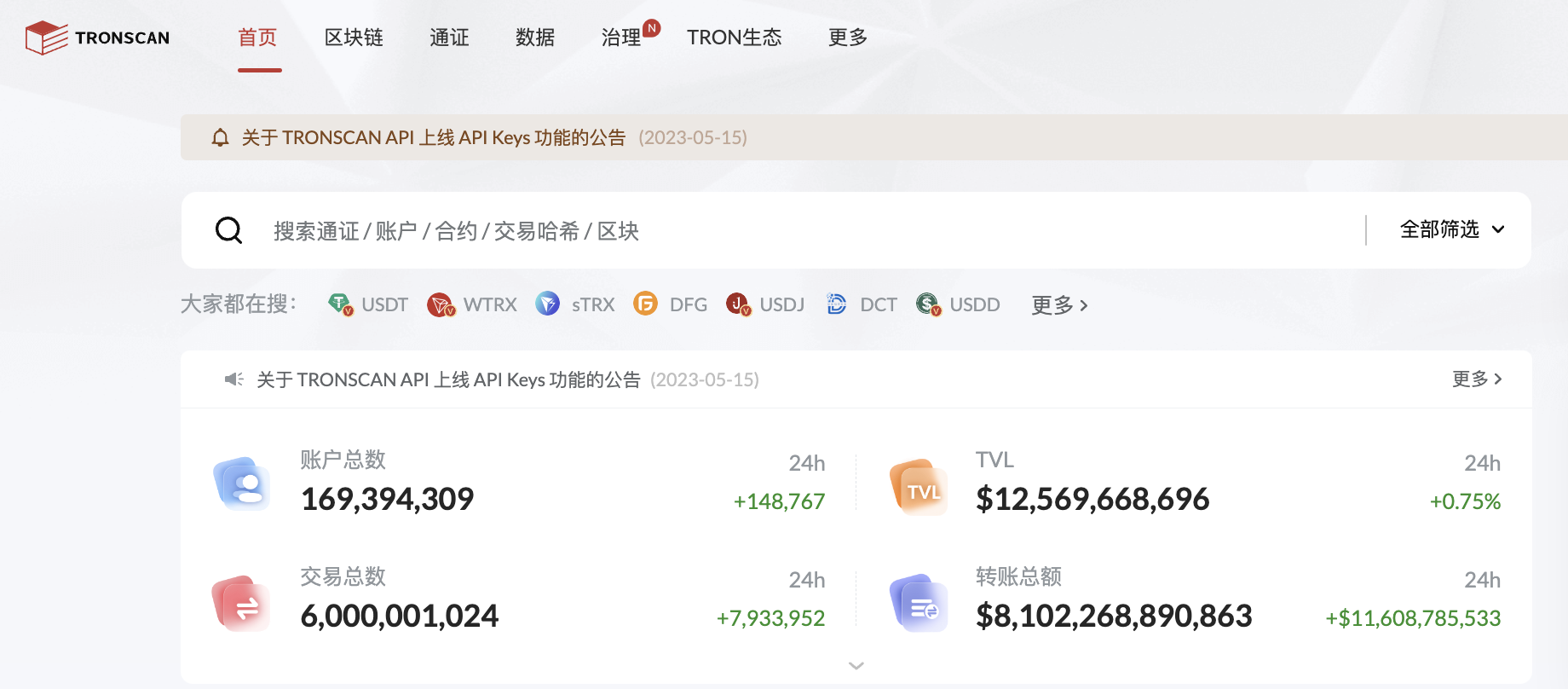Open the 区块链 menu
This screenshot has height=689, width=1568.
coord(354,38)
